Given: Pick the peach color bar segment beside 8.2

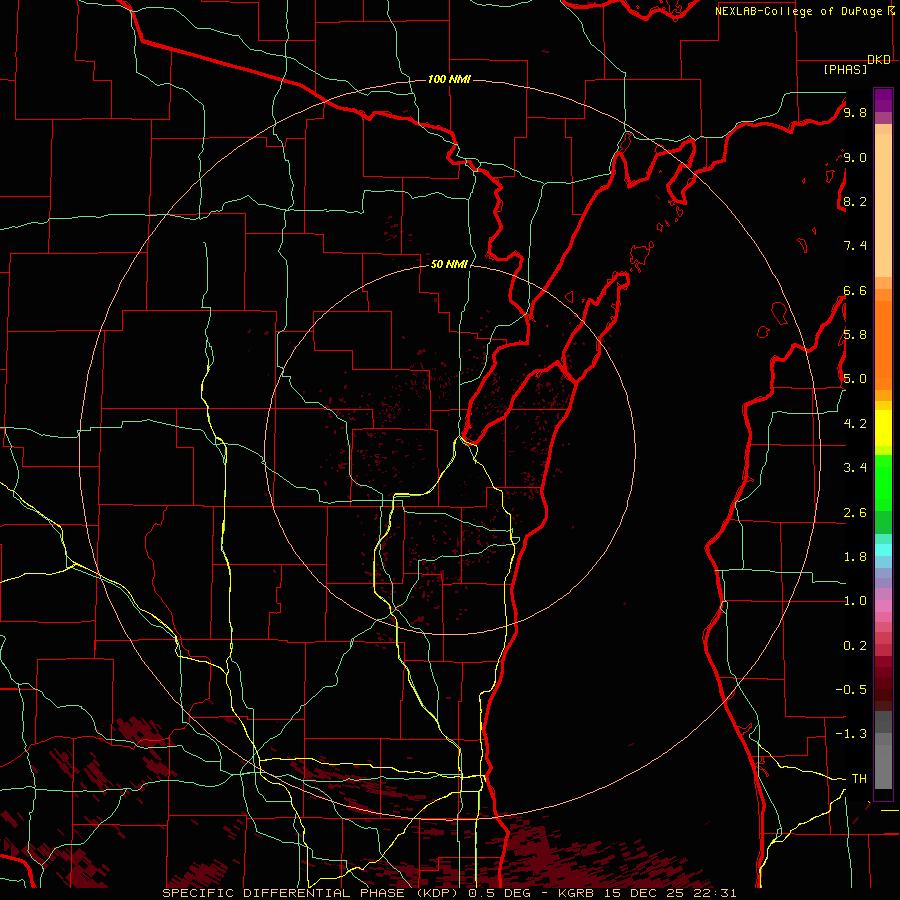Looking at the screenshot, I should [883, 205].
